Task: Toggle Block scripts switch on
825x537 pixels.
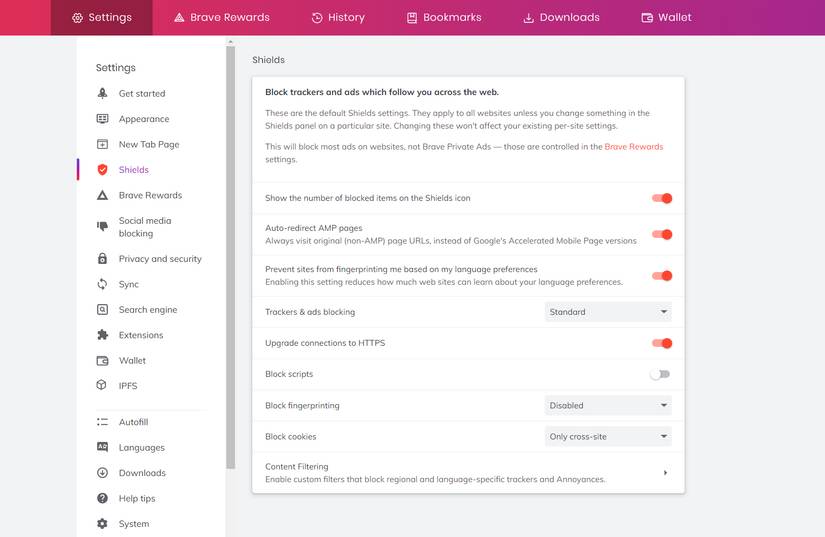Action: [660, 374]
